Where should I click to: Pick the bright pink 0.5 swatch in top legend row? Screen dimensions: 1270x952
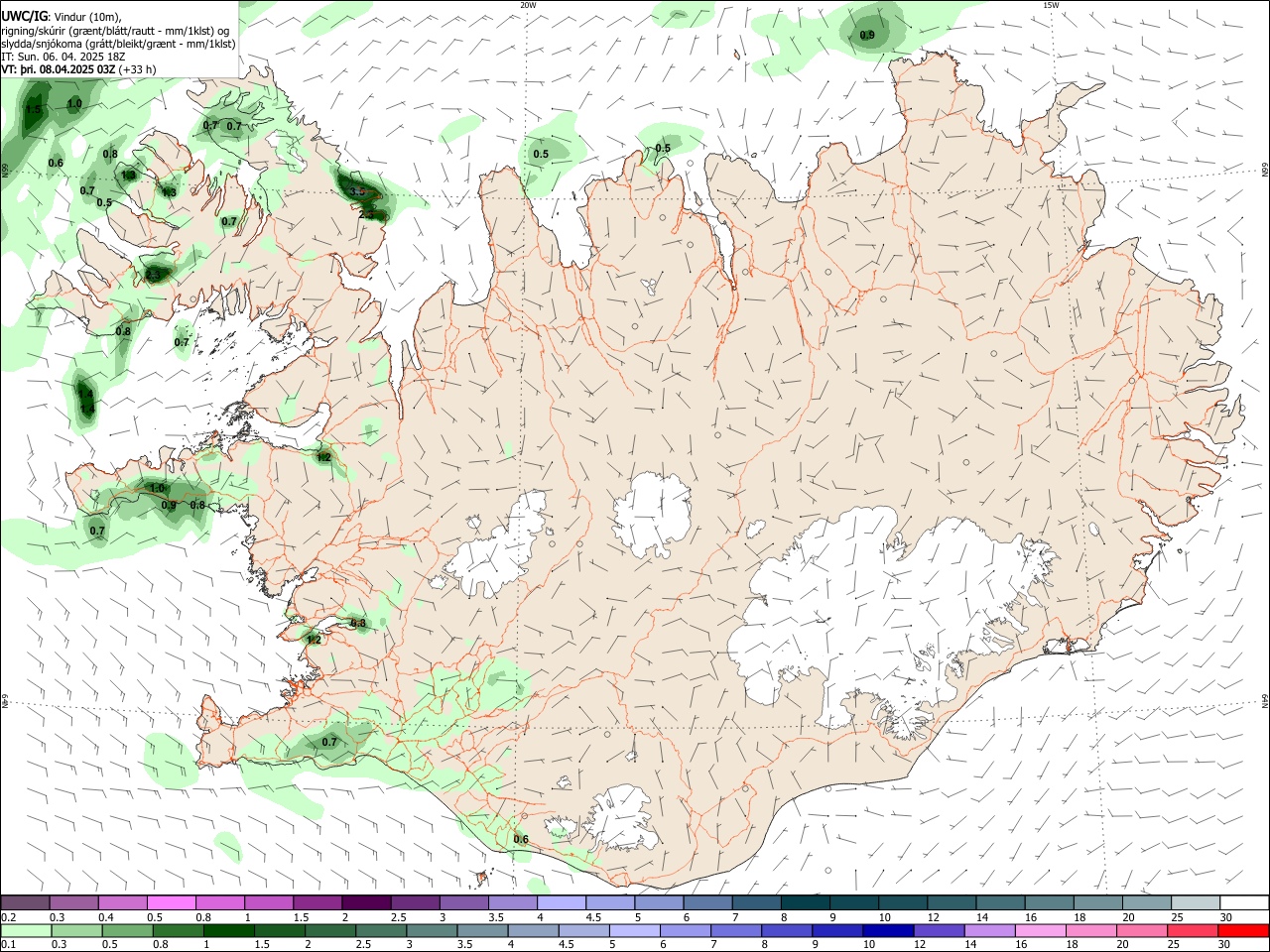pyautogui.click(x=172, y=903)
